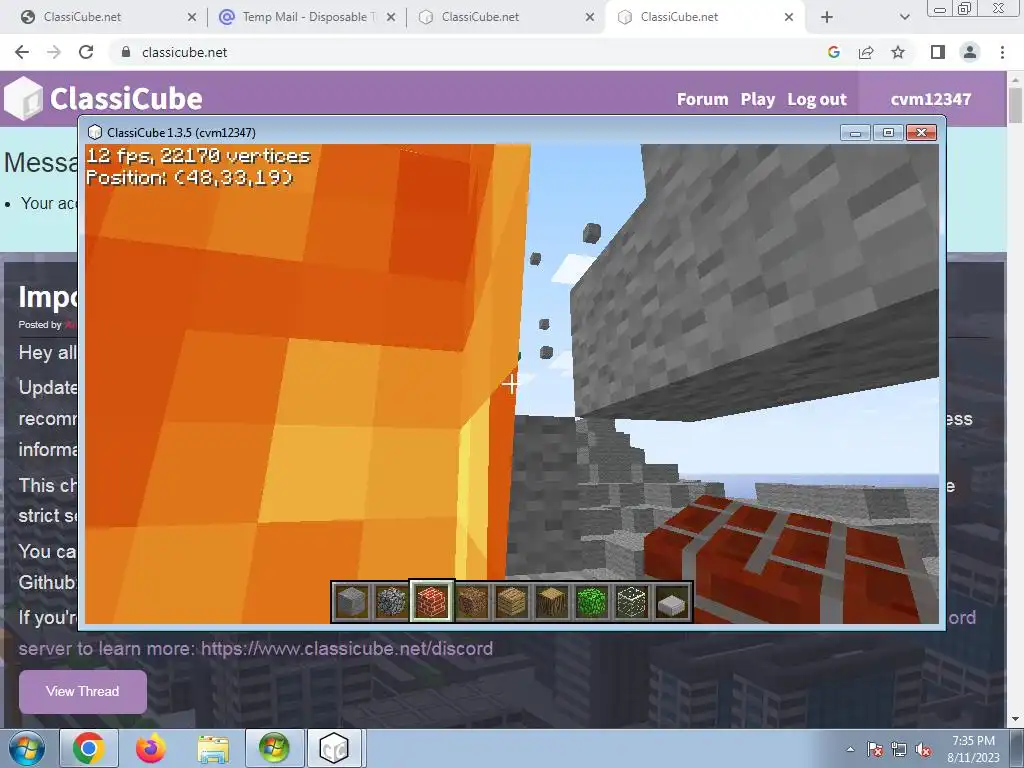Image resolution: width=1024 pixels, height=768 pixels.
Task: Open a new browser tab
Action: point(827,17)
